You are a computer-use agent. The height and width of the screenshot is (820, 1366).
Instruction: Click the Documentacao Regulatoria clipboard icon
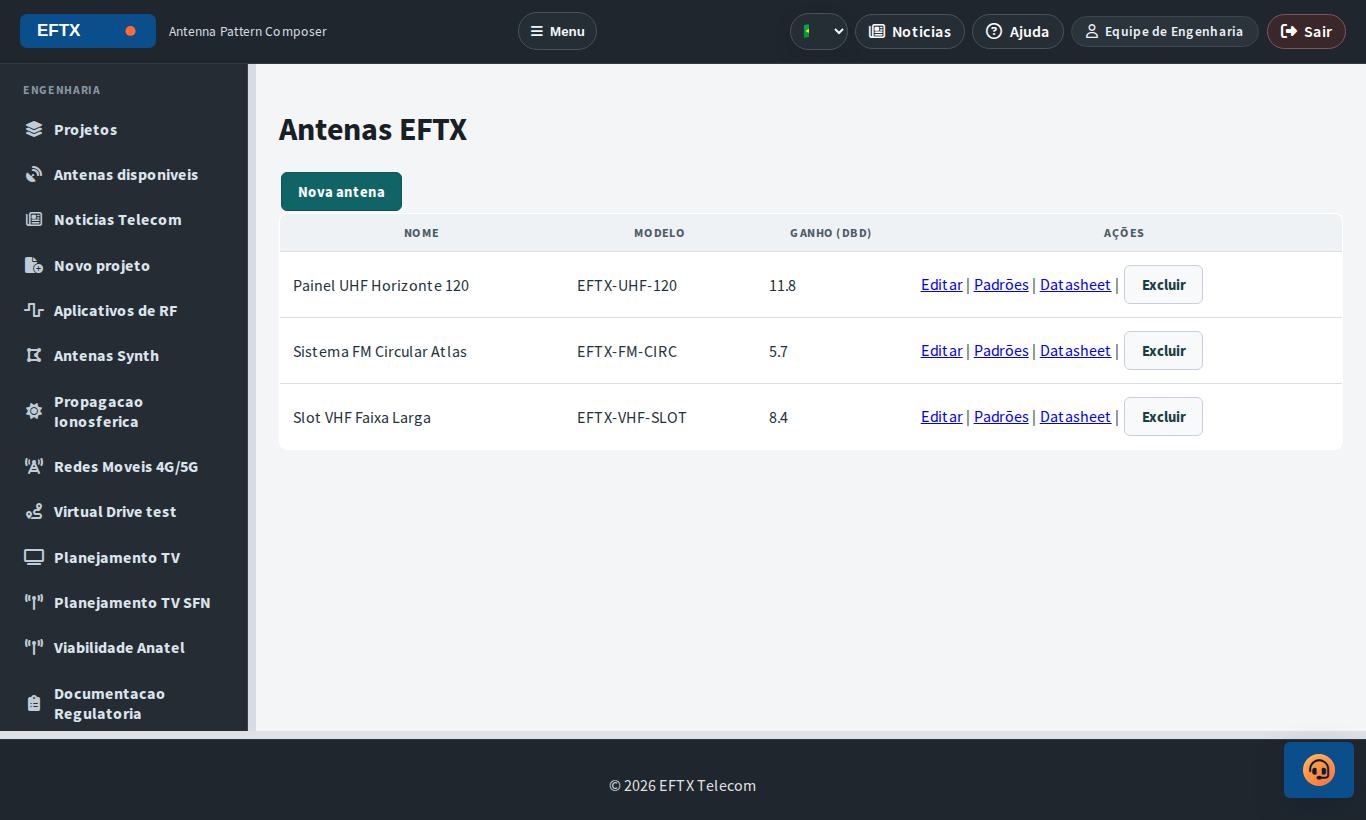[x=34, y=703]
